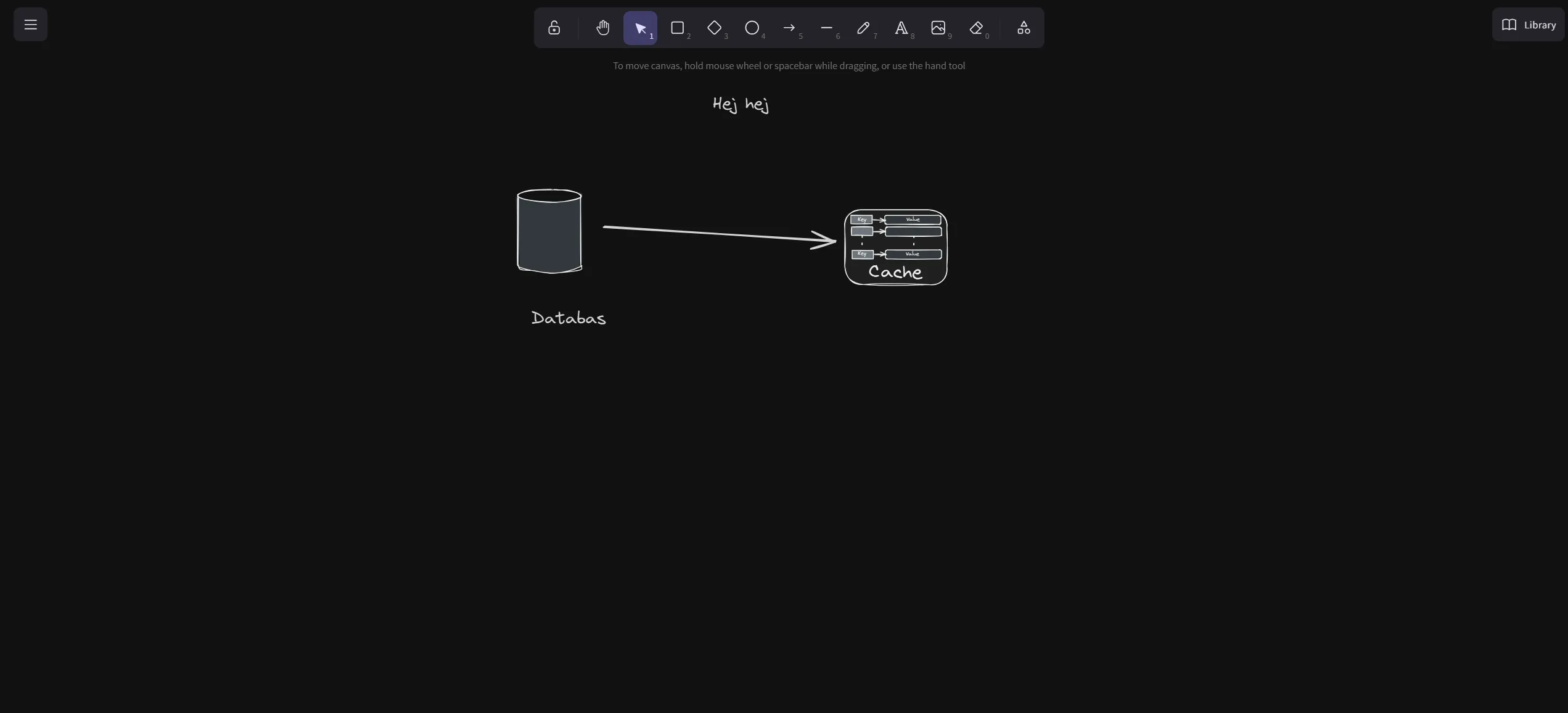Select the 'Databas' label text
The width and height of the screenshot is (1568, 713).
click(x=569, y=317)
